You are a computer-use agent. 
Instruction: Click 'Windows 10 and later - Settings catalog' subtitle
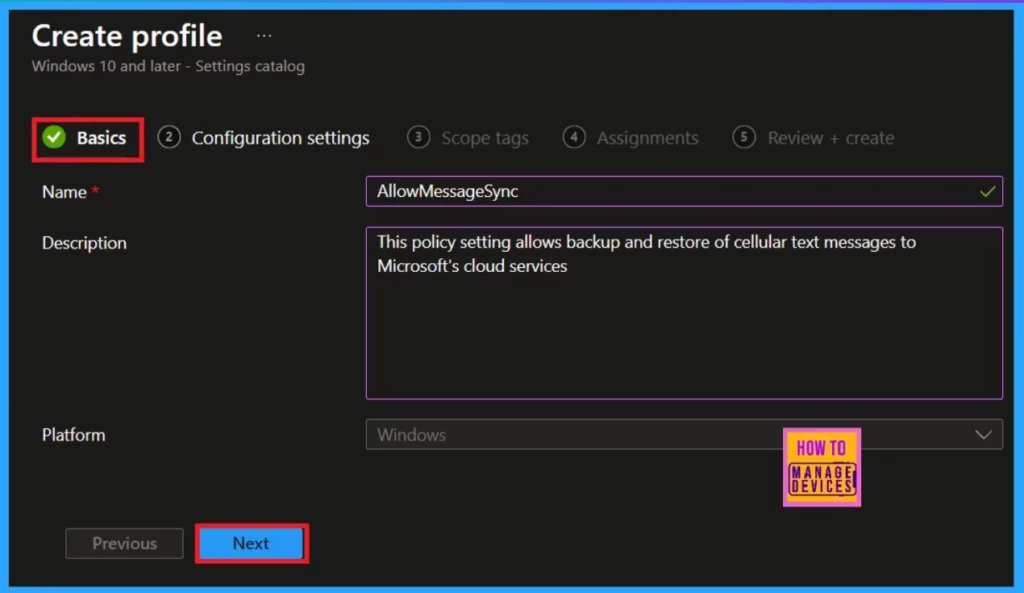pos(168,66)
